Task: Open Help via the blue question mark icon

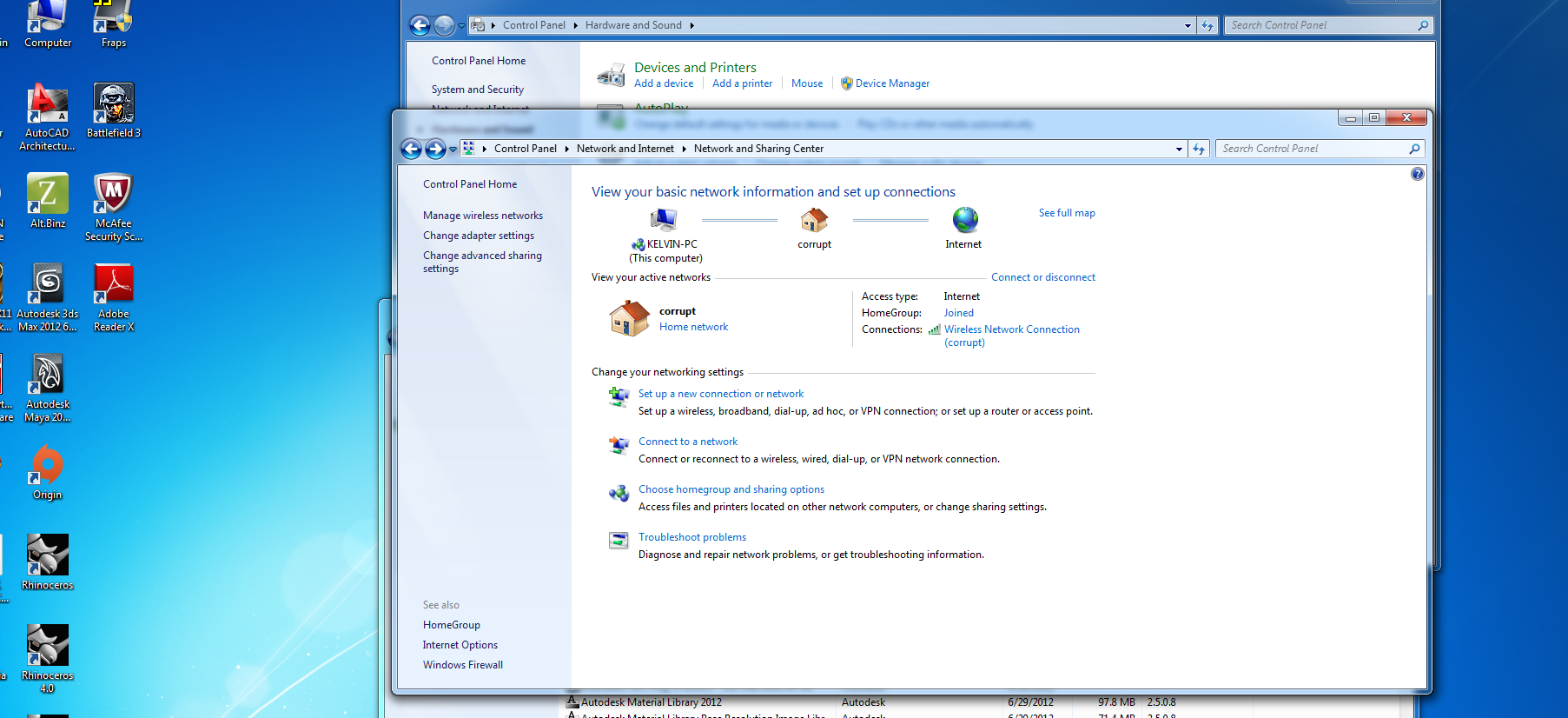Action: pyautogui.click(x=1418, y=174)
